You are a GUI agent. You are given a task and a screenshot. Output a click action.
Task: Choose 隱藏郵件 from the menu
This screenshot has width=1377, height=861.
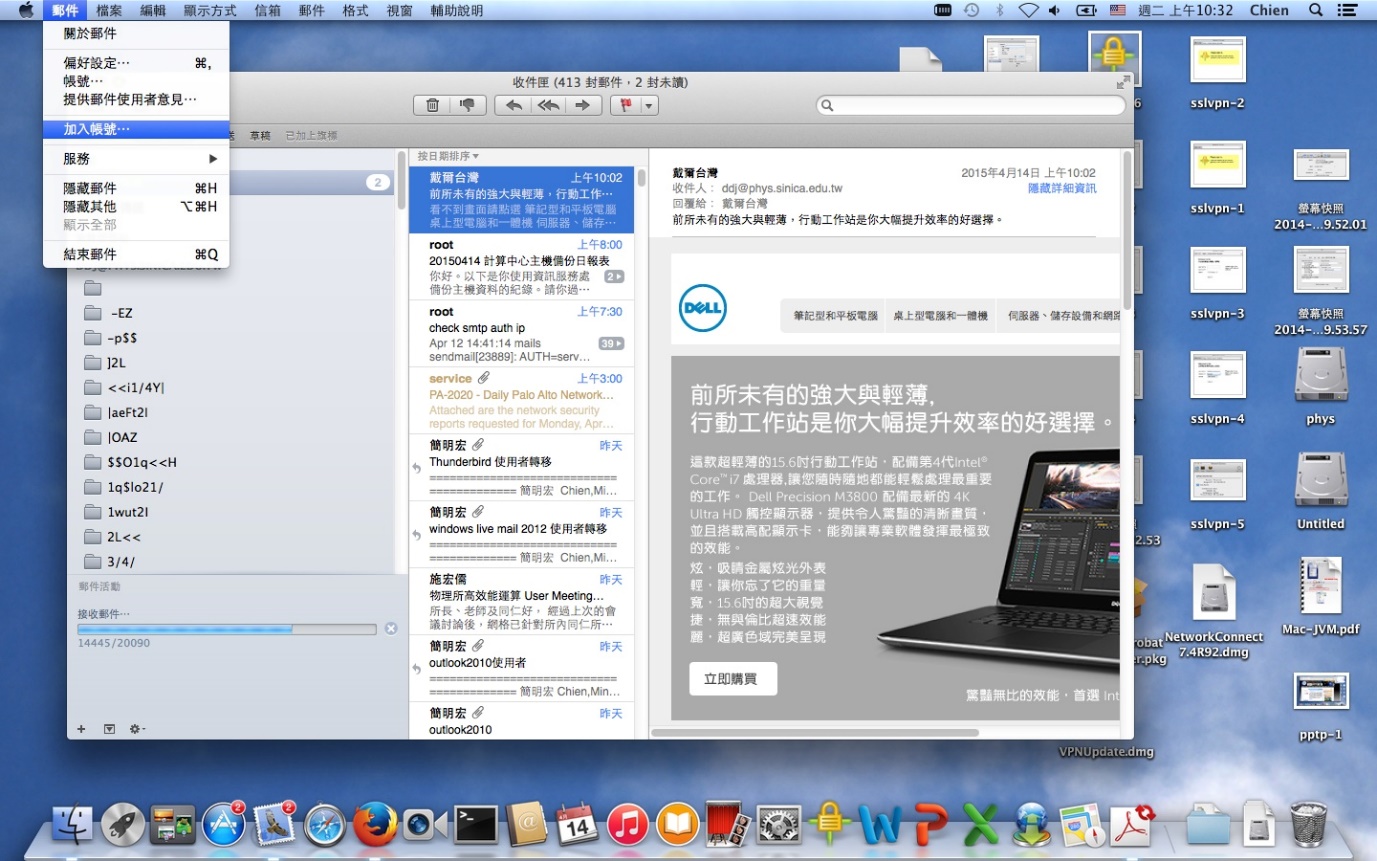[x=136, y=188]
